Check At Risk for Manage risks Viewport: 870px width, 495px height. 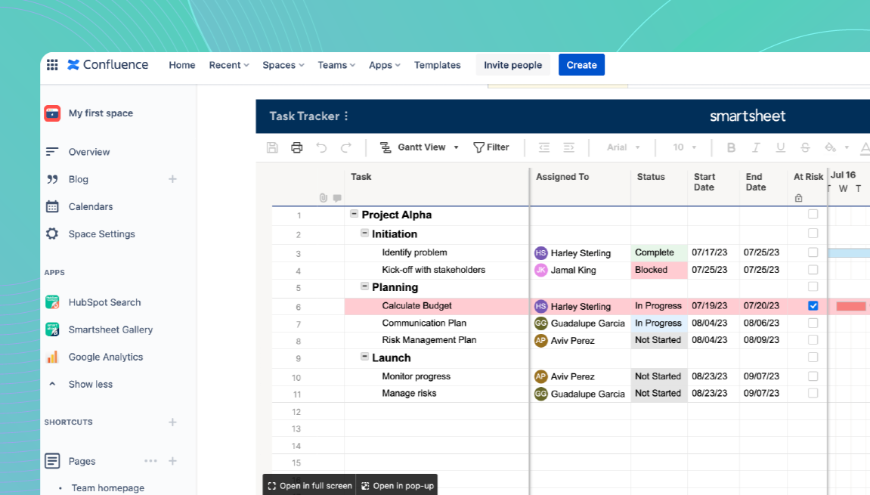click(x=813, y=393)
